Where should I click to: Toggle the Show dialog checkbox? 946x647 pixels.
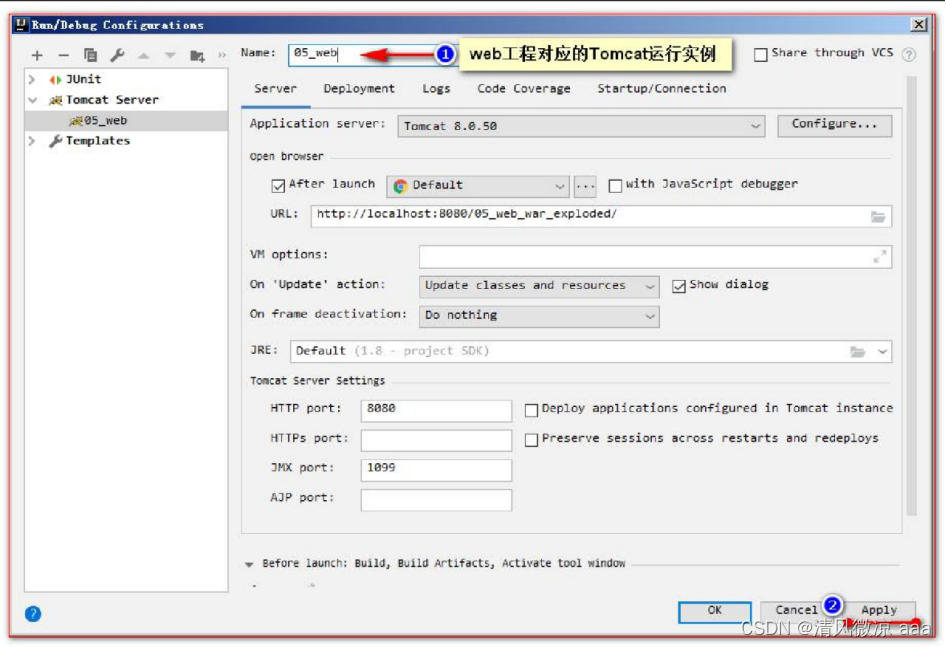point(679,286)
